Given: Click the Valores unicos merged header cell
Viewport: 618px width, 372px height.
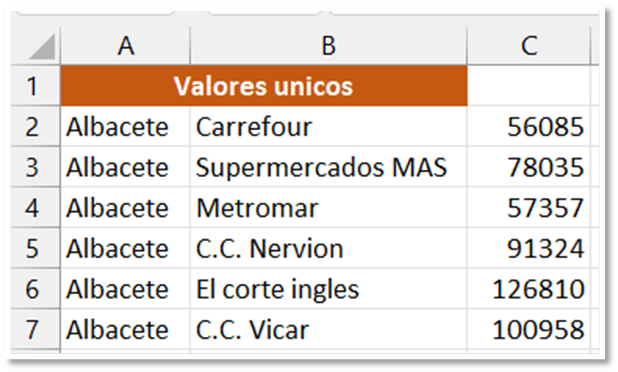Looking at the screenshot, I should (x=264, y=86).
